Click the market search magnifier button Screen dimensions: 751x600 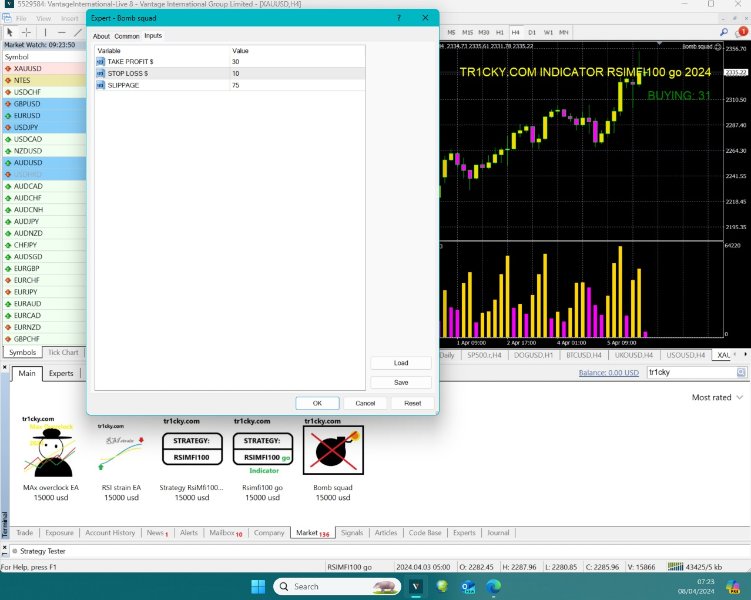pyautogui.click(x=741, y=372)
